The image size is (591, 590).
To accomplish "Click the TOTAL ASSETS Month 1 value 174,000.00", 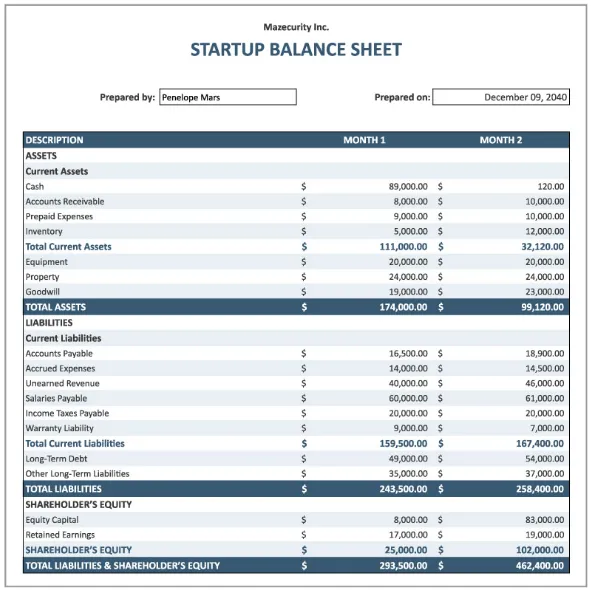I will [403, 307].
